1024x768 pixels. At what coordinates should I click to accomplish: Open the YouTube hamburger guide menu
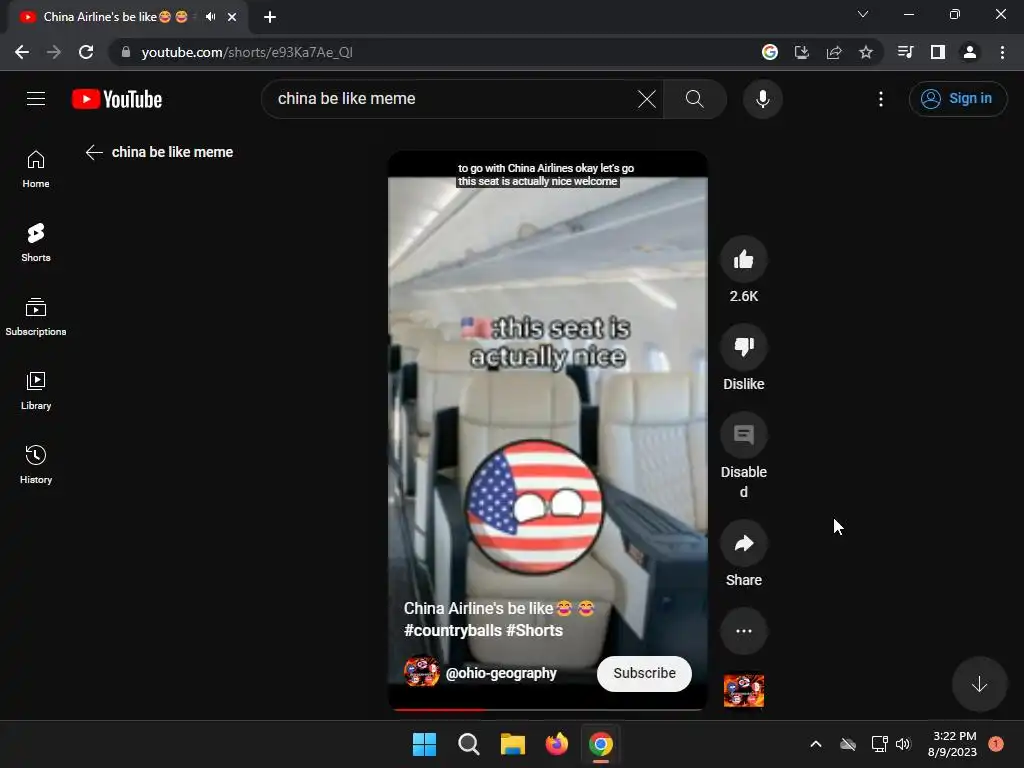click(36, 99)
